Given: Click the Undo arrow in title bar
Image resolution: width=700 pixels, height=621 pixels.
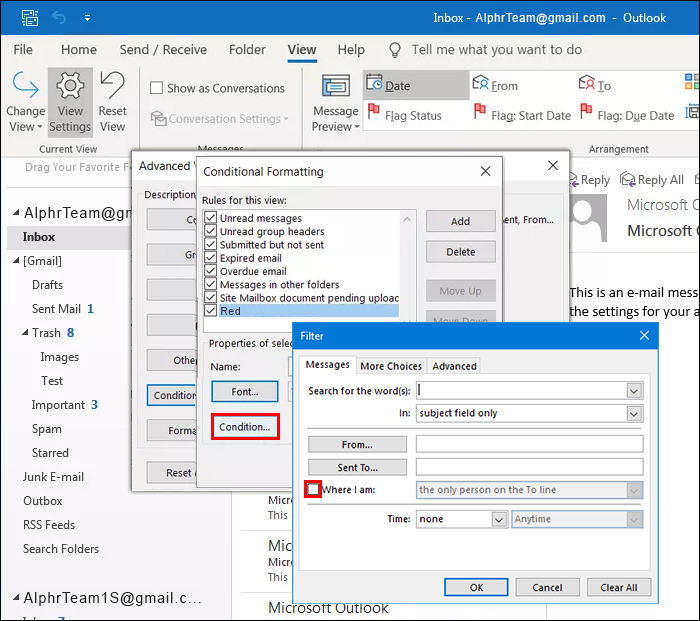Looking at the screenshot, I should click(x=58, y=18).
